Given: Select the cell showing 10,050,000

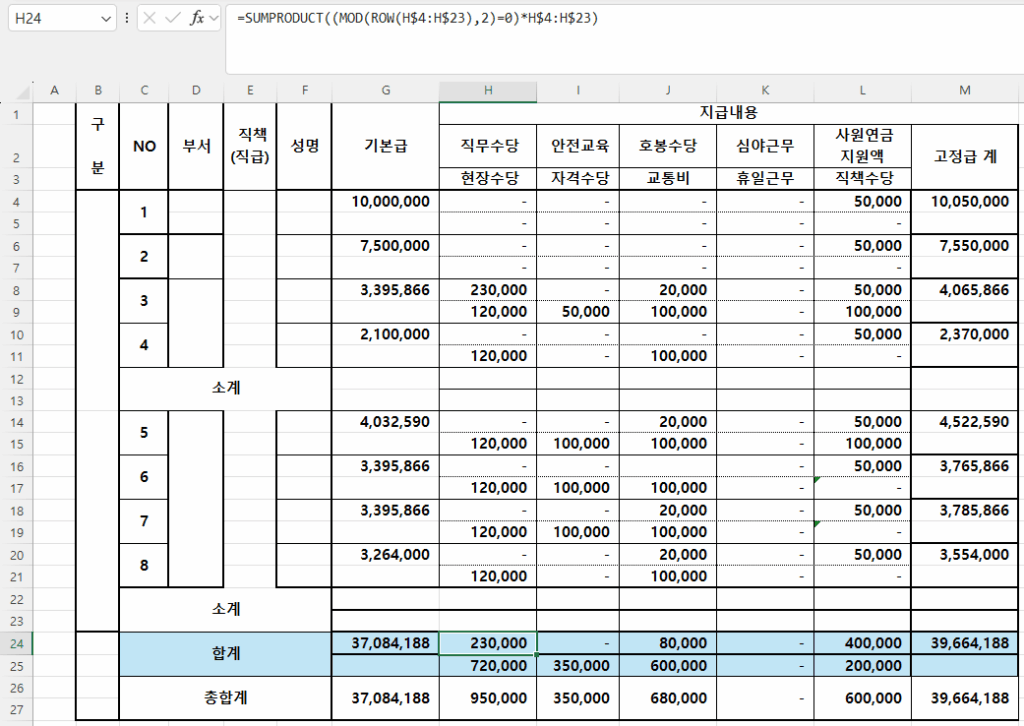Looking at the screenshot, I should 965,202.
